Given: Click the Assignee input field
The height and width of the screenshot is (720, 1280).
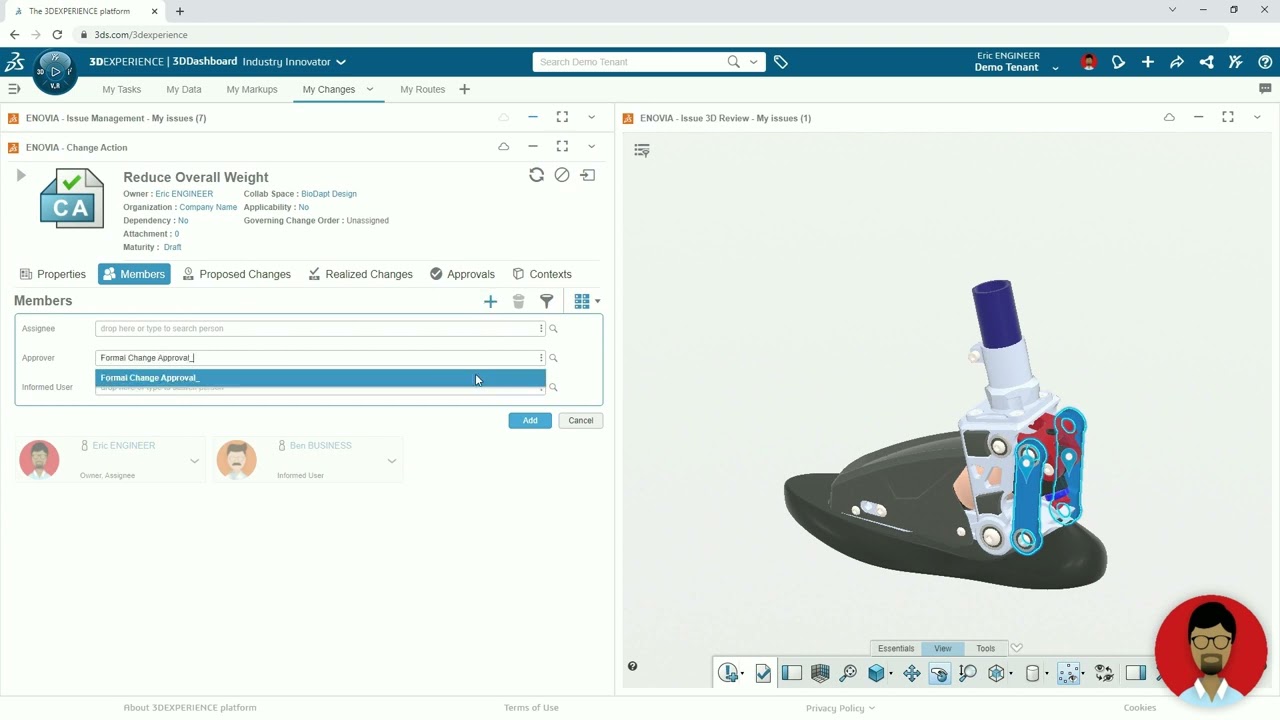Looking at the screenshot, I should (x=320, y=328).
